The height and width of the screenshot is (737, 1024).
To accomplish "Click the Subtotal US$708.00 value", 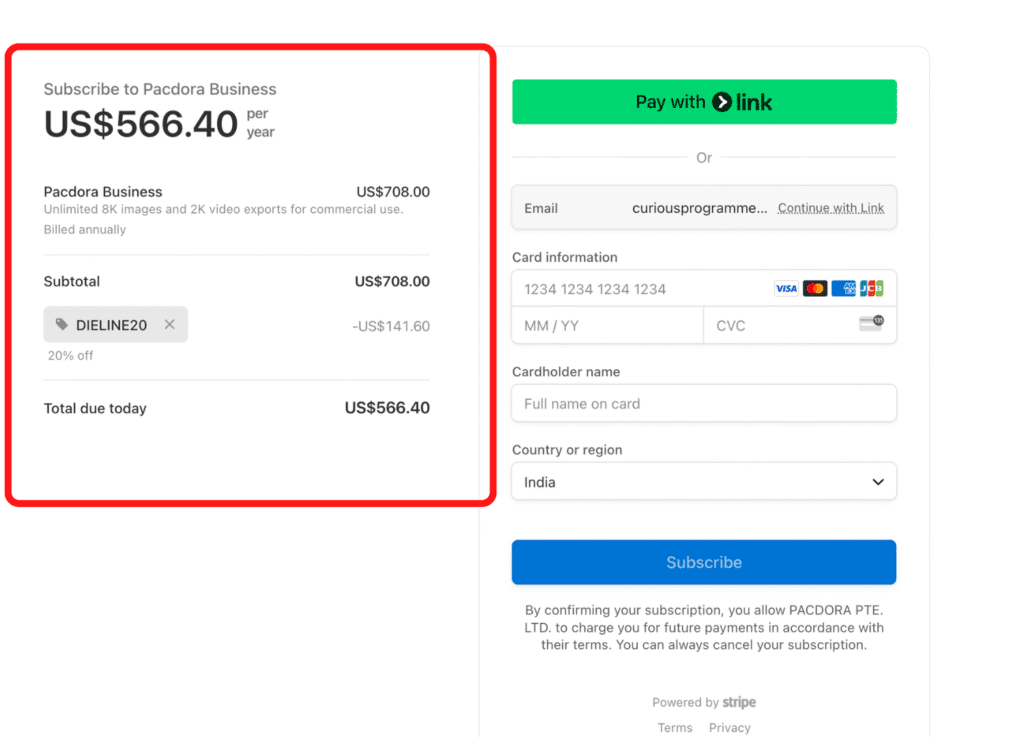I will 392,281.
